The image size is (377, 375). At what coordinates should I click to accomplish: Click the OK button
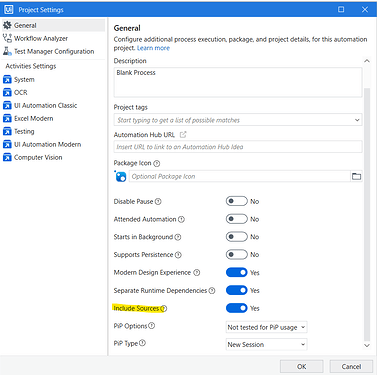301,367
